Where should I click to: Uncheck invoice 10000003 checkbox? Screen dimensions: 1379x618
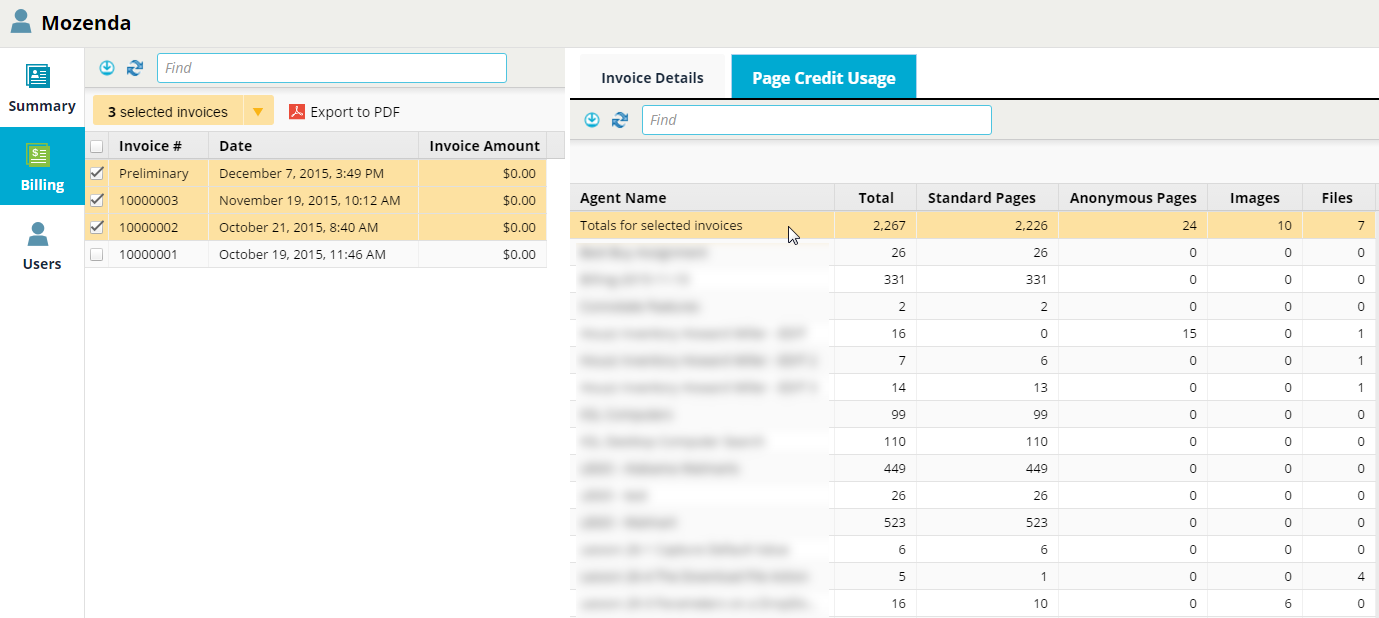[97, 200]
